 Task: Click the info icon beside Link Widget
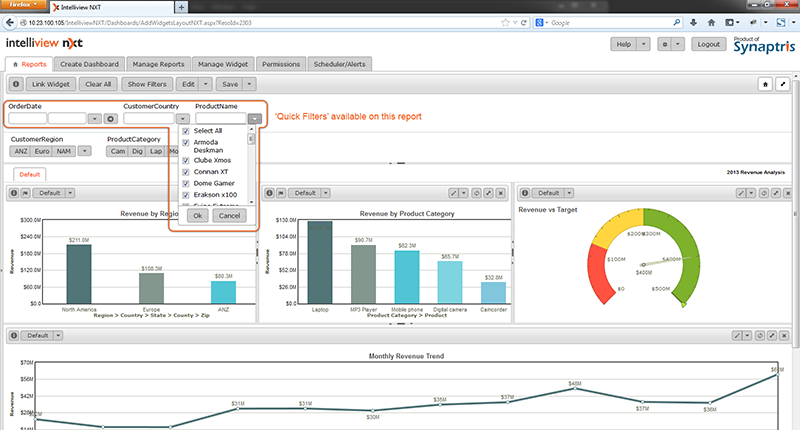(x=16, y=85)
